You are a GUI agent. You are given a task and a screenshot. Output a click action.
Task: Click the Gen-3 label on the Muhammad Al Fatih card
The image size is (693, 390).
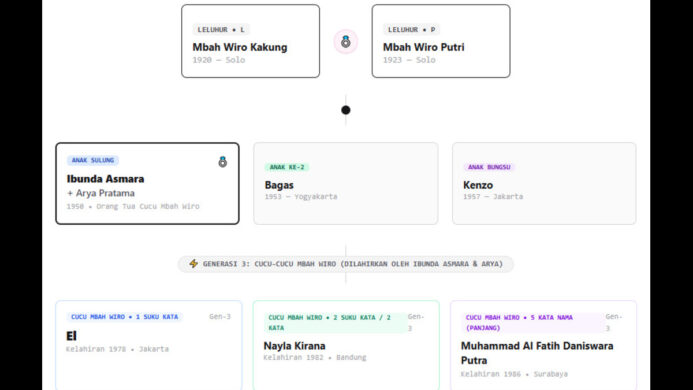pyautogui.click(x=613, y=322)
